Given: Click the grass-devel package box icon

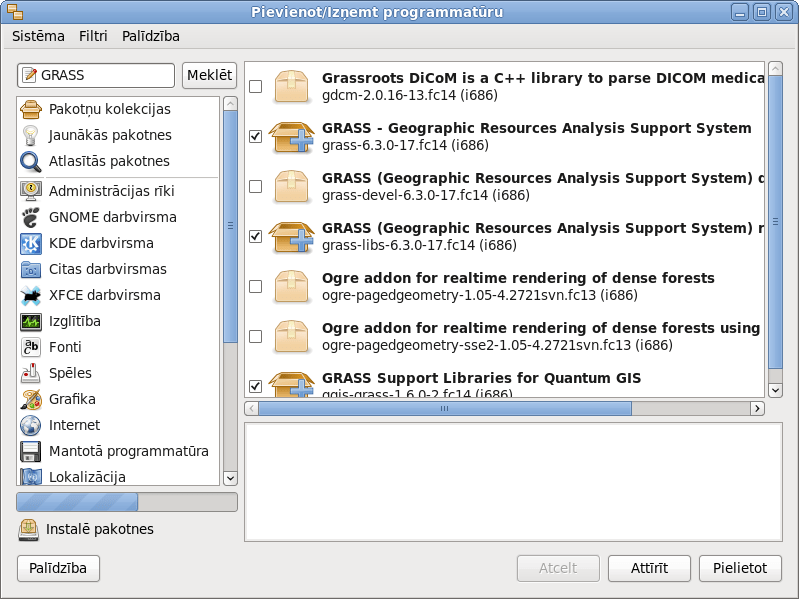Looking at the screenshot, I should coord(291,187).
